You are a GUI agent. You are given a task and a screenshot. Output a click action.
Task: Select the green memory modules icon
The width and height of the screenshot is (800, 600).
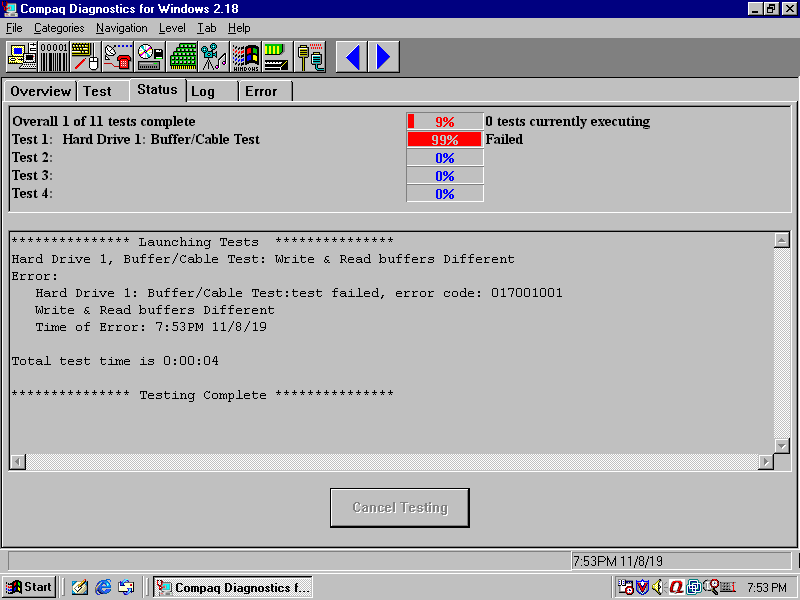[x=182, y=57]
